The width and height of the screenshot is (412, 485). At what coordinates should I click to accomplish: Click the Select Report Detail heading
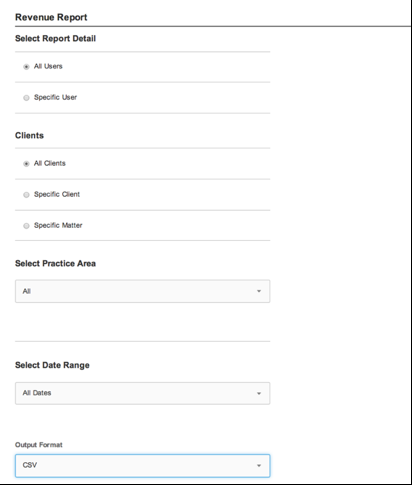tap(55, 38)
